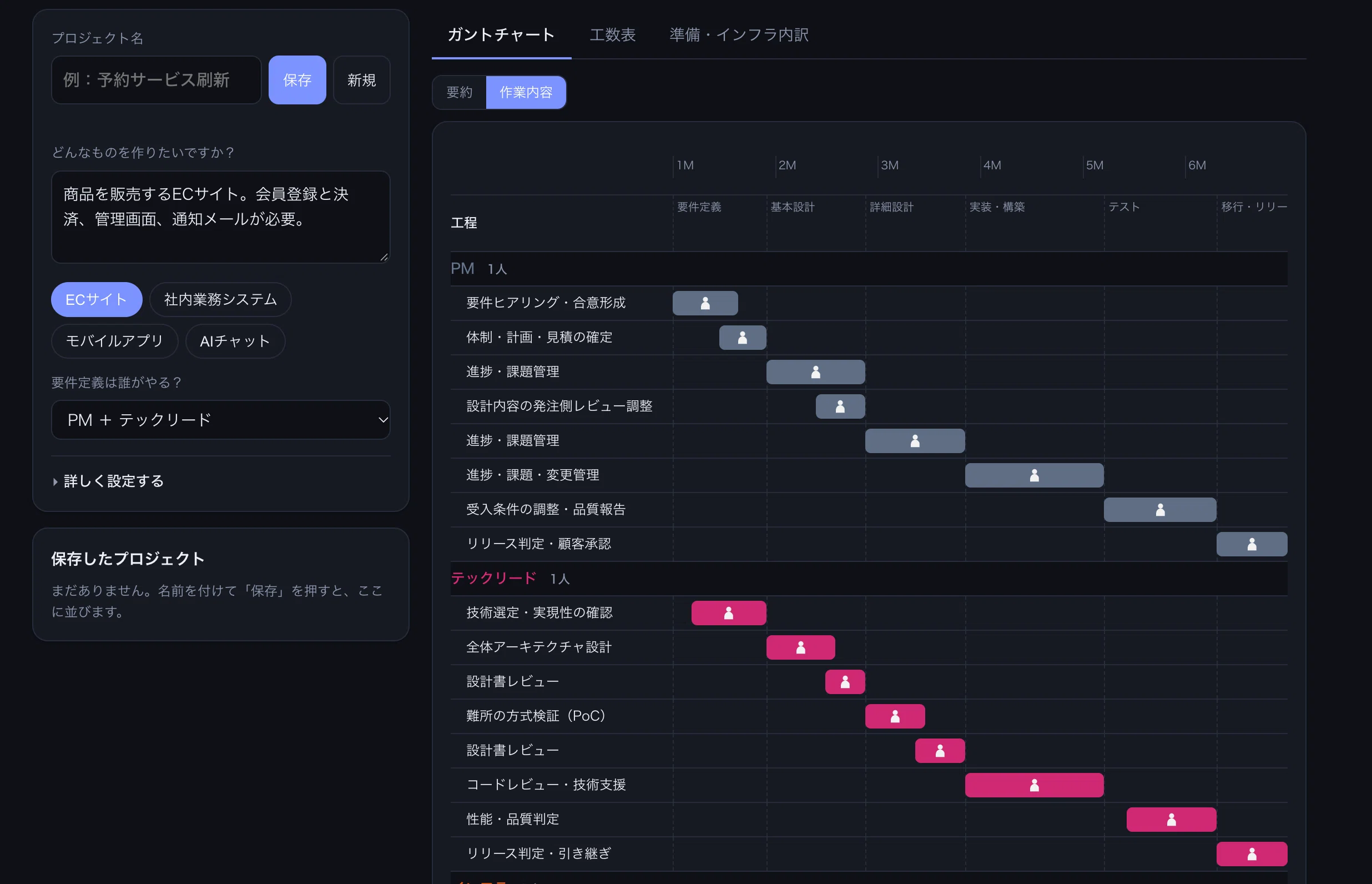Click the 実装・構築 phase label
Screen dimensions: 1372x884
(x=997, y=207)
